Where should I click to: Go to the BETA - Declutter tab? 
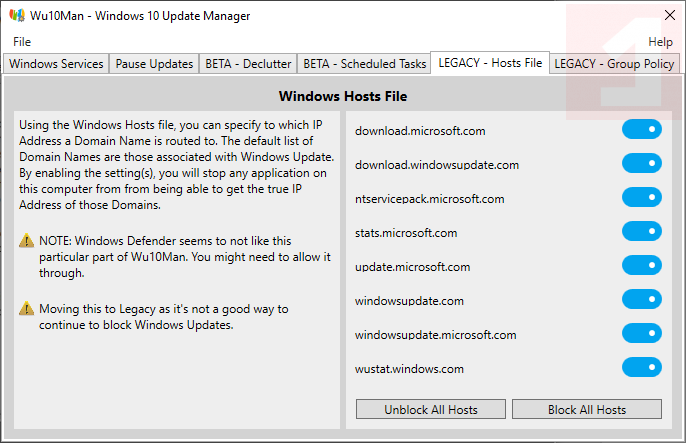pyautogui.click(x=248, y=64)
